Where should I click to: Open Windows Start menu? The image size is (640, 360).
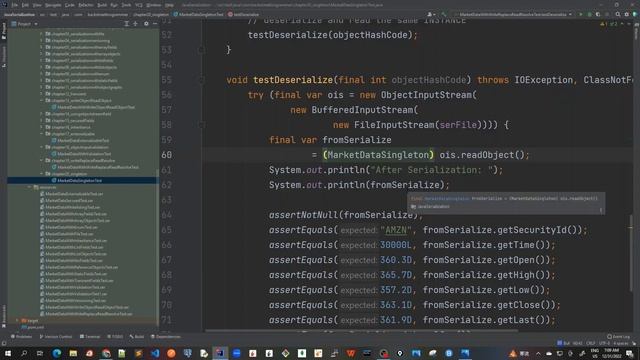coord(7,353)
